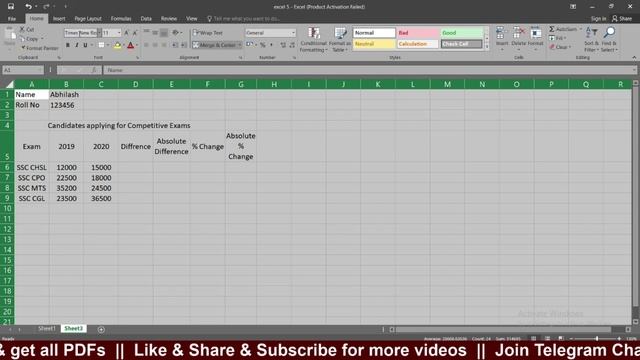The height and width of the screenshot is (360, 640).
Task: Apply the yellow fill color
Action: [x=117, y=45]
